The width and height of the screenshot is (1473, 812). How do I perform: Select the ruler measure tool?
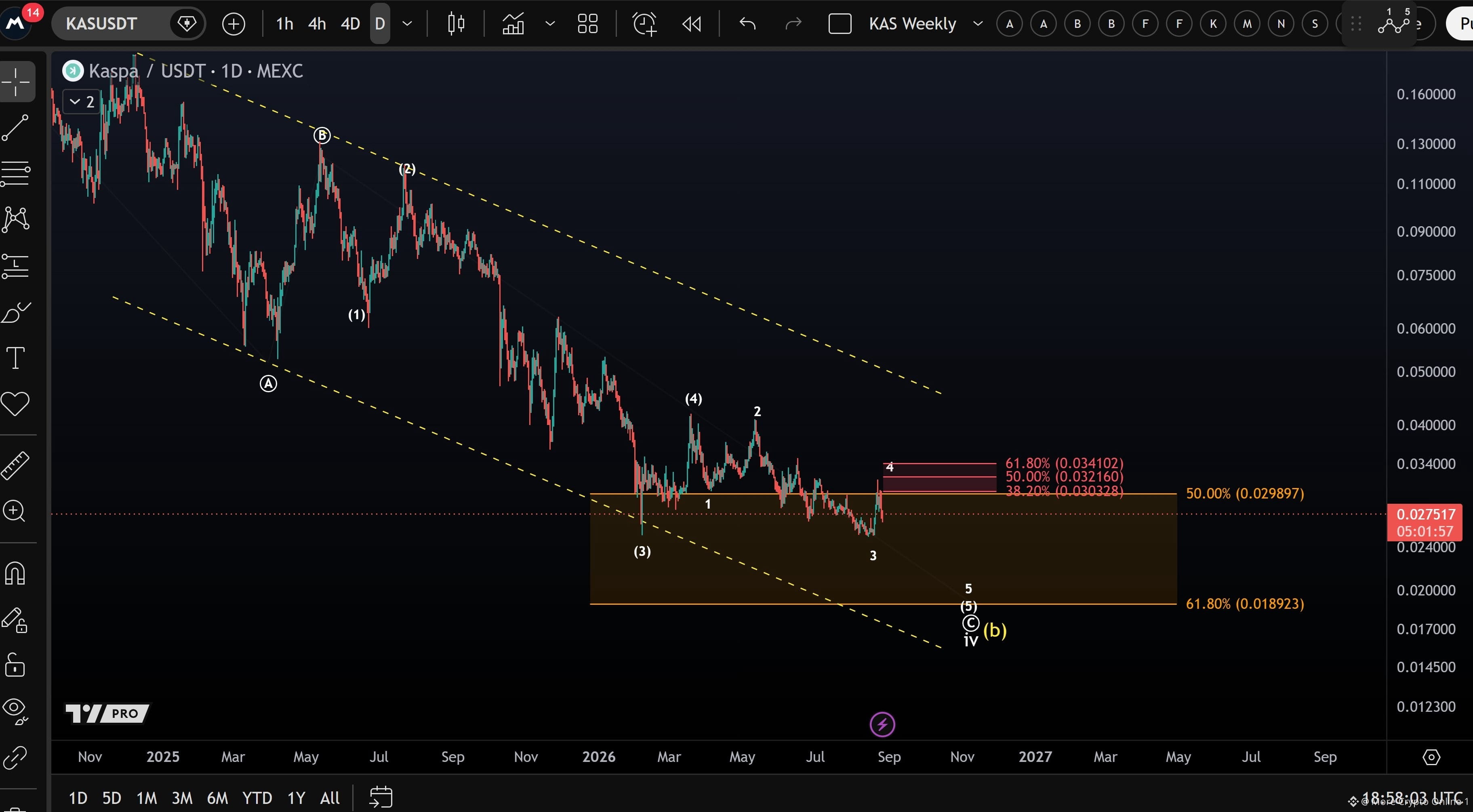coord(16,465)
